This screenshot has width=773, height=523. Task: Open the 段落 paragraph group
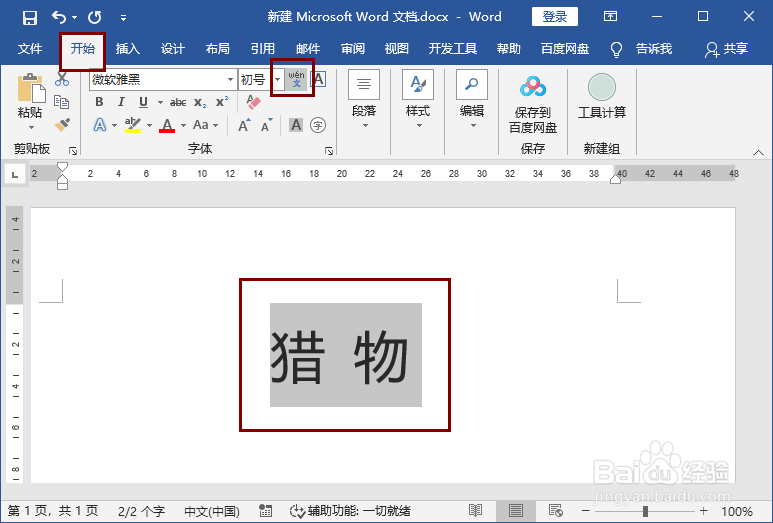click(x=364, y=101)
